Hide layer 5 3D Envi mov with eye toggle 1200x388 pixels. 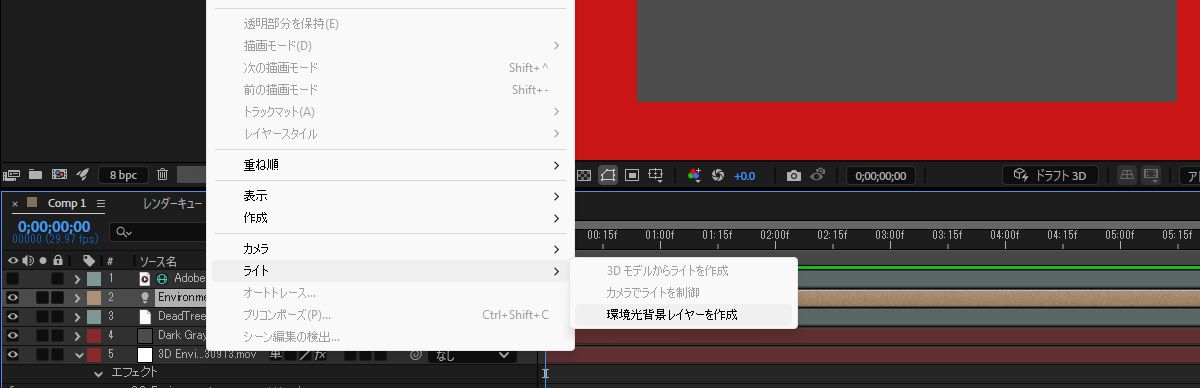coord(12,354)
